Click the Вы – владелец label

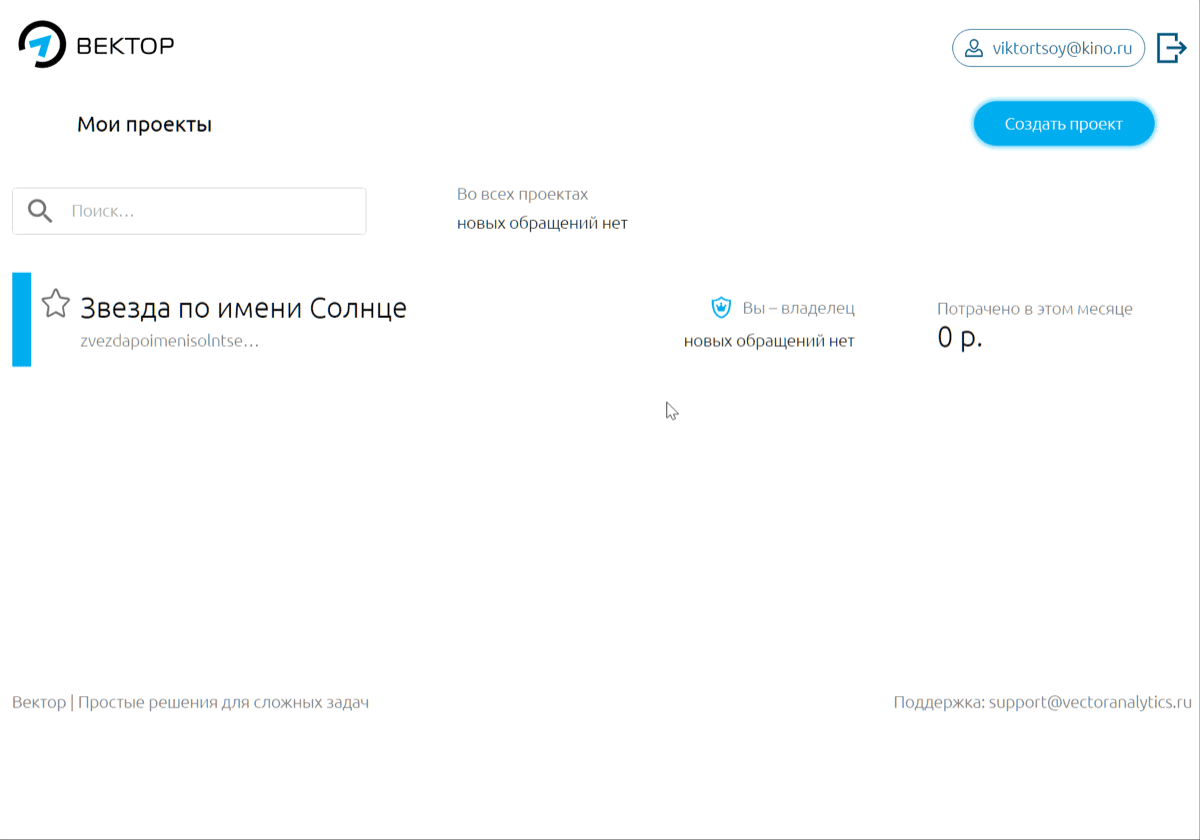(798, 308)
